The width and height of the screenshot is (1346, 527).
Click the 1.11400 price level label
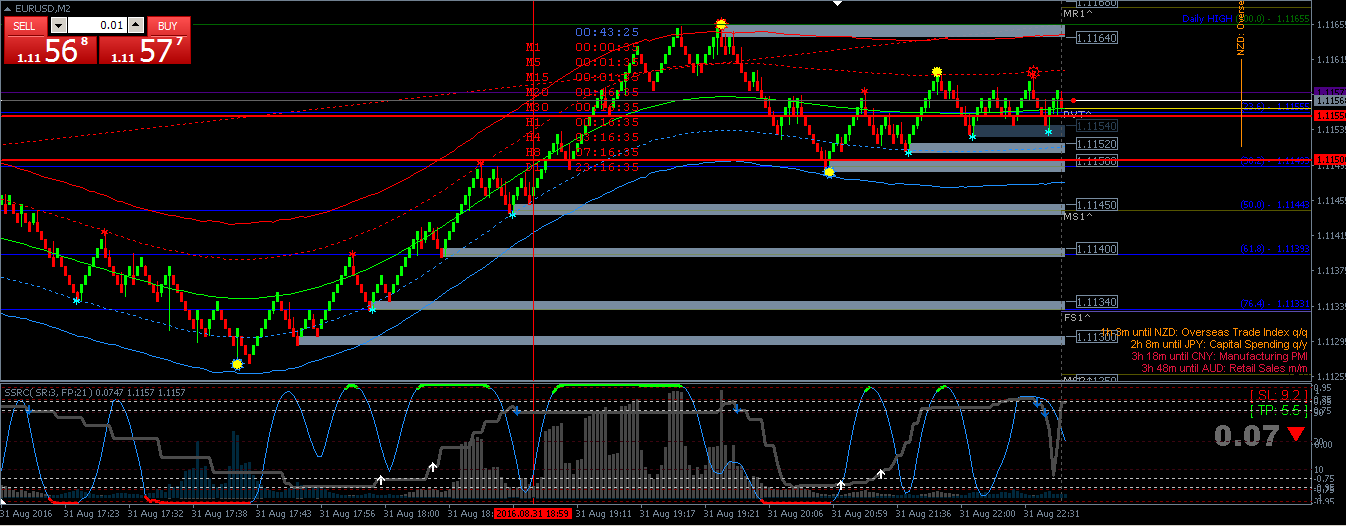pyautogui.click(x=1096, y=249)
